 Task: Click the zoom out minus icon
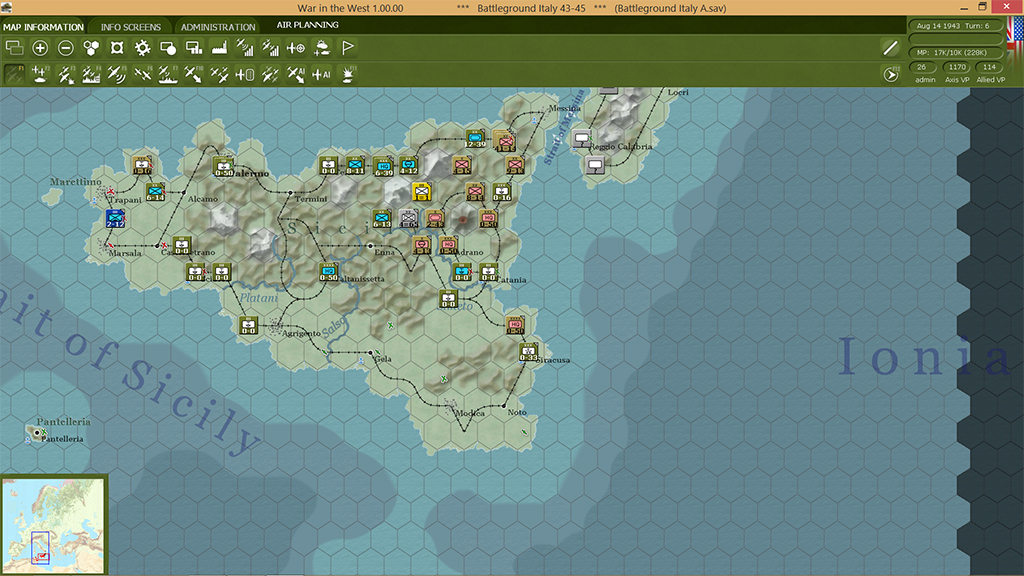[x=65, y=48]
